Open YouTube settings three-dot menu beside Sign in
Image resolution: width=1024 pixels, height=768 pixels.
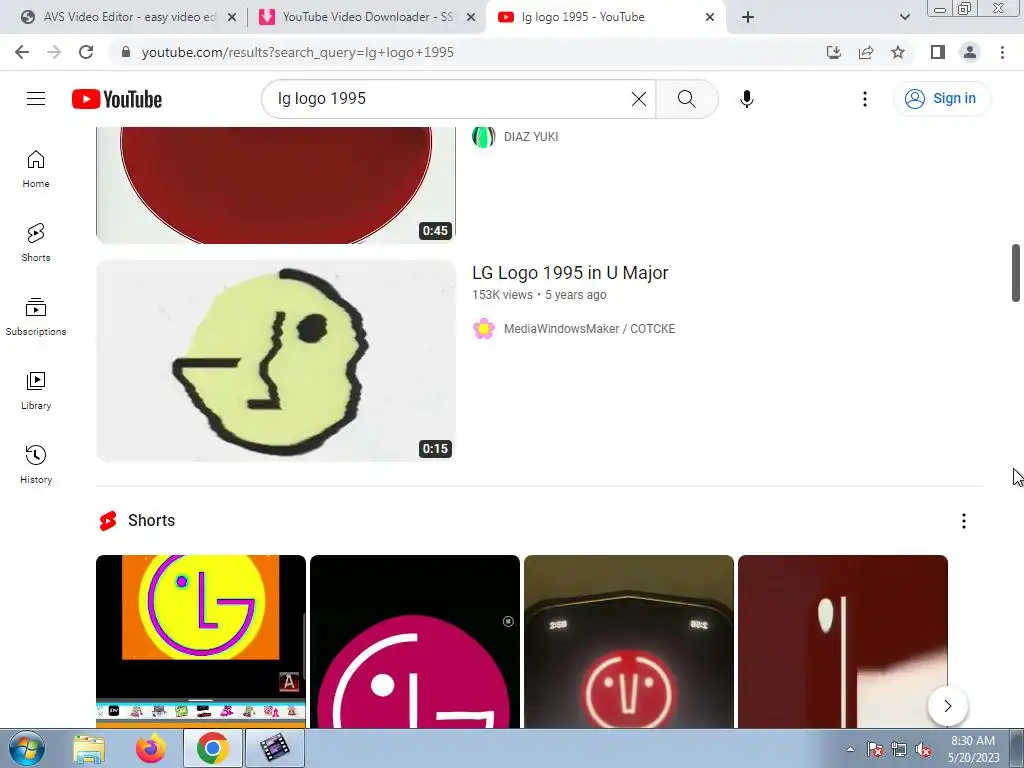(x=865, y=99)
